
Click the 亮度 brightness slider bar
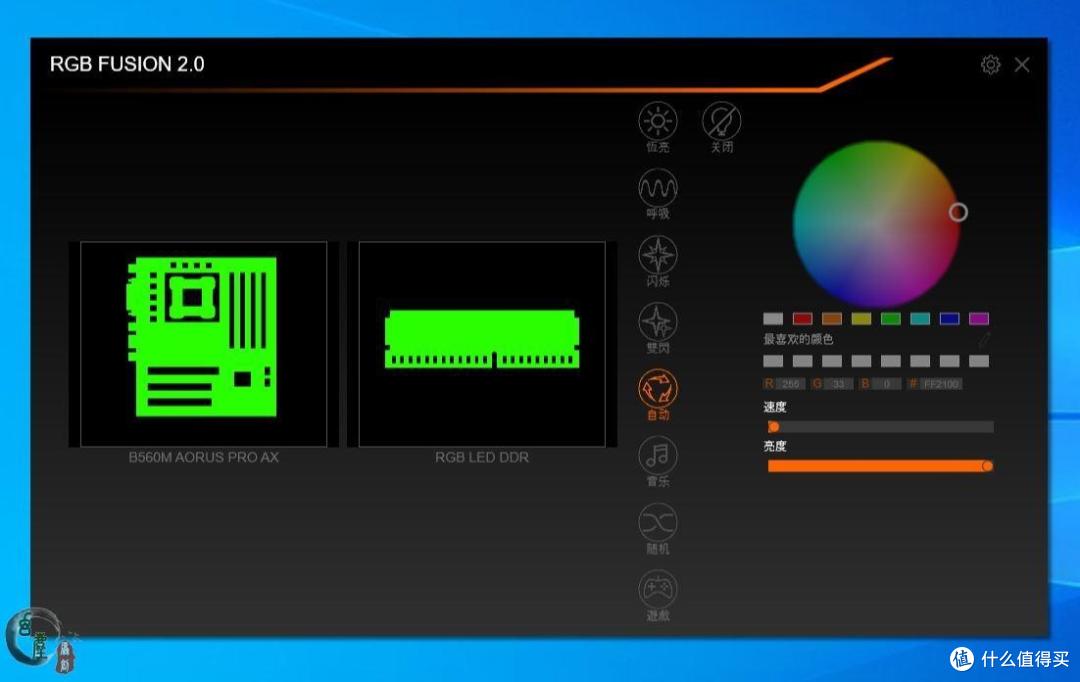(x=881, y=466)
